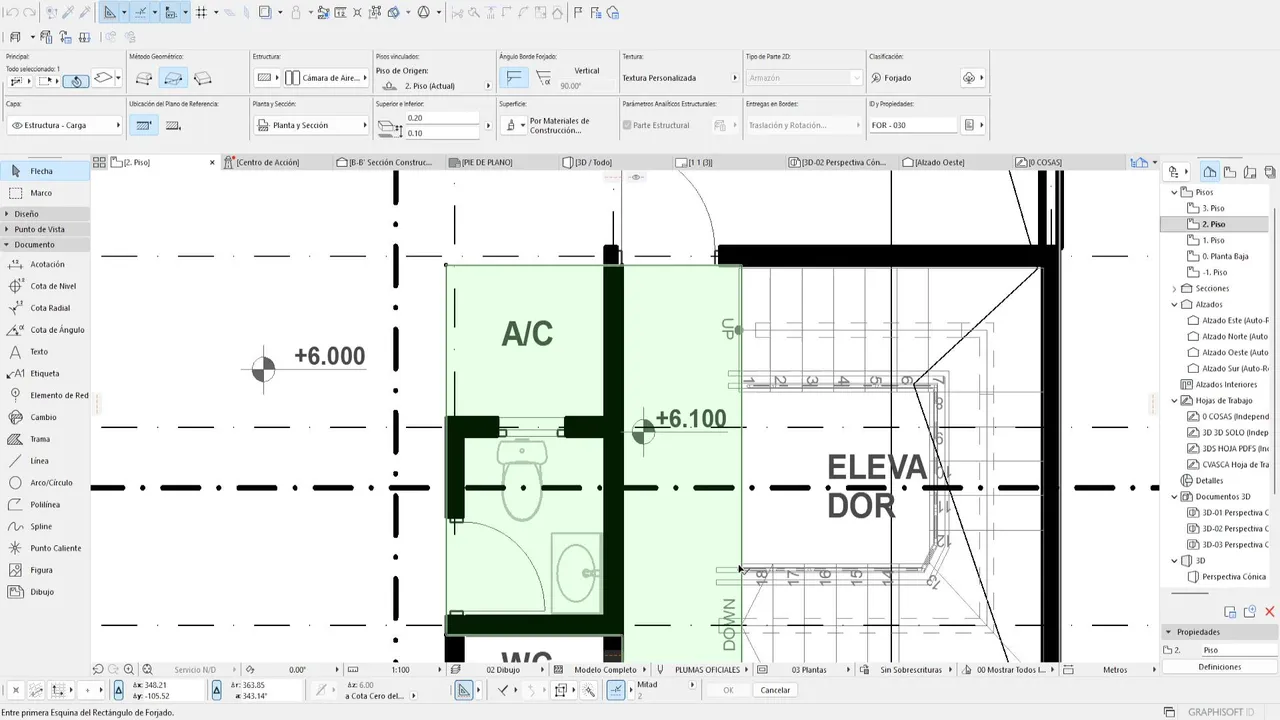Collapse the Alzados tree node
This screenshot has height=720, width=1280.
tap(1175, 304)
